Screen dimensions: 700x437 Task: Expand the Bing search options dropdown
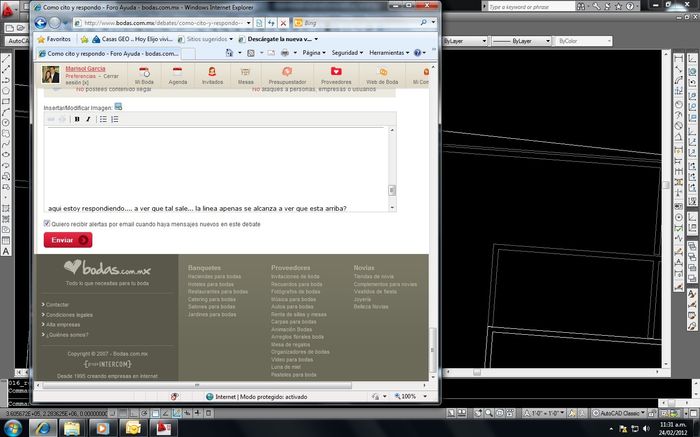(433, 22)
